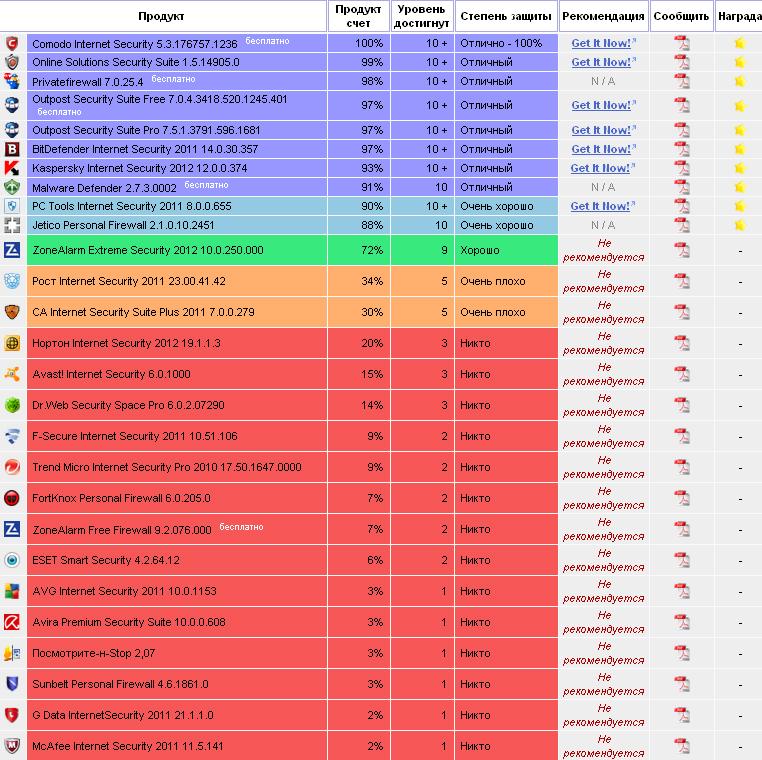This screenshot has height=760, width=762.
Task: Click the PC Tools Internet Security icon
Action: point(12,206)
